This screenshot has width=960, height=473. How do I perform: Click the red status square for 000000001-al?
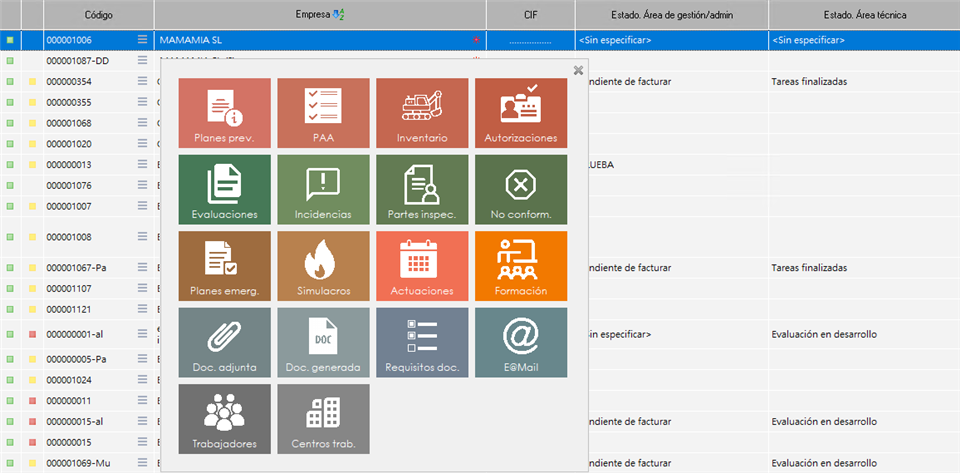pos(10,334)
